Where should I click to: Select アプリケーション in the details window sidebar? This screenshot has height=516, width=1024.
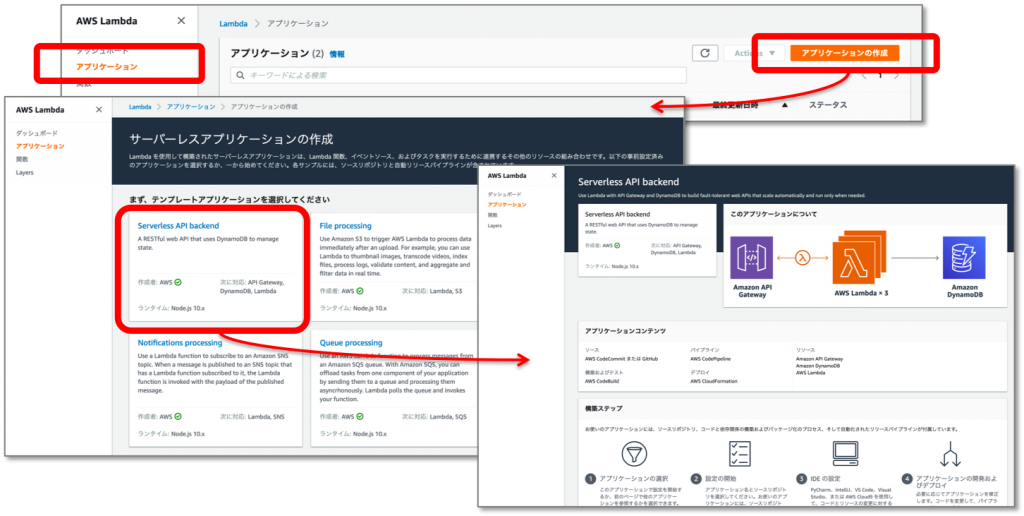tap(507, 204)
